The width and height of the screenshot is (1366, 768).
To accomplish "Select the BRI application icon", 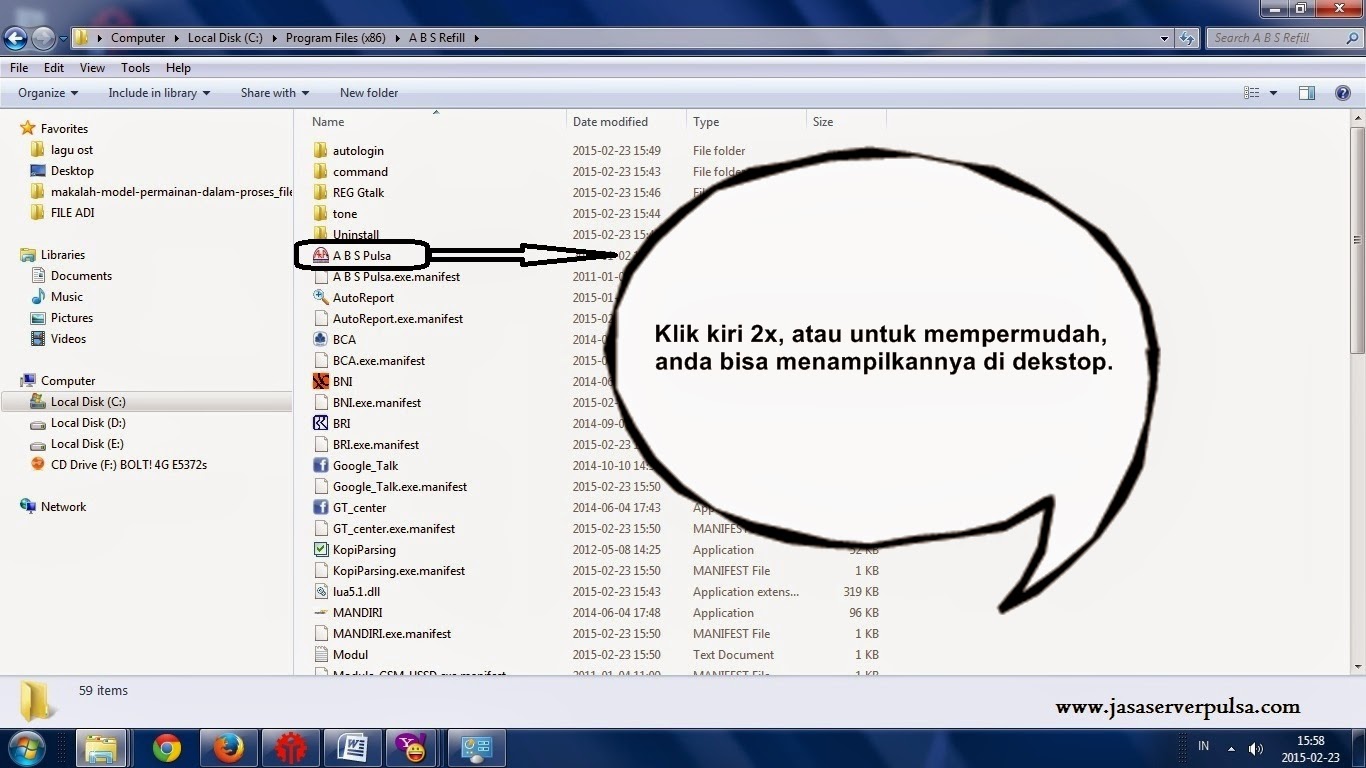I will [320, 423].
